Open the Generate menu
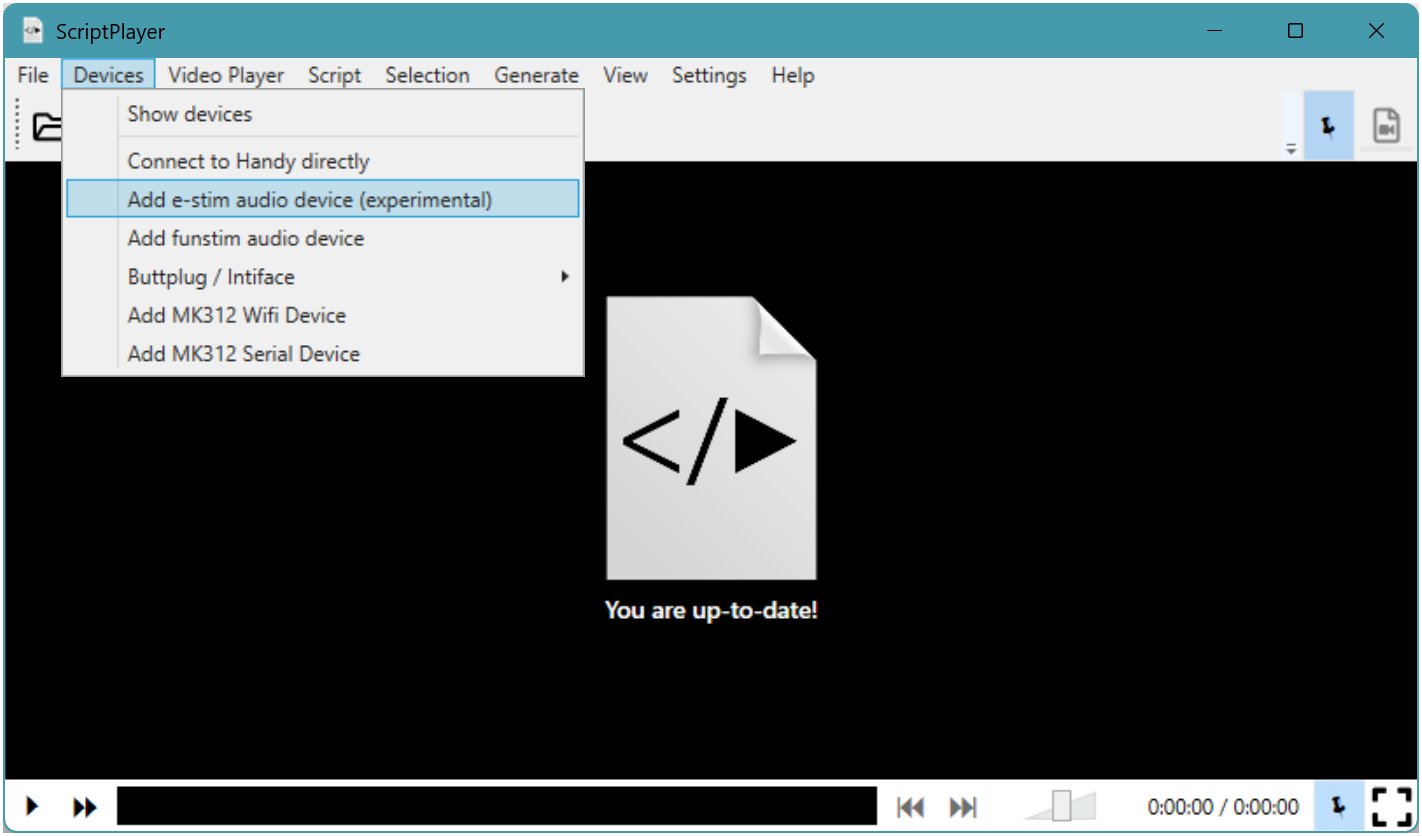 (536, 75)
